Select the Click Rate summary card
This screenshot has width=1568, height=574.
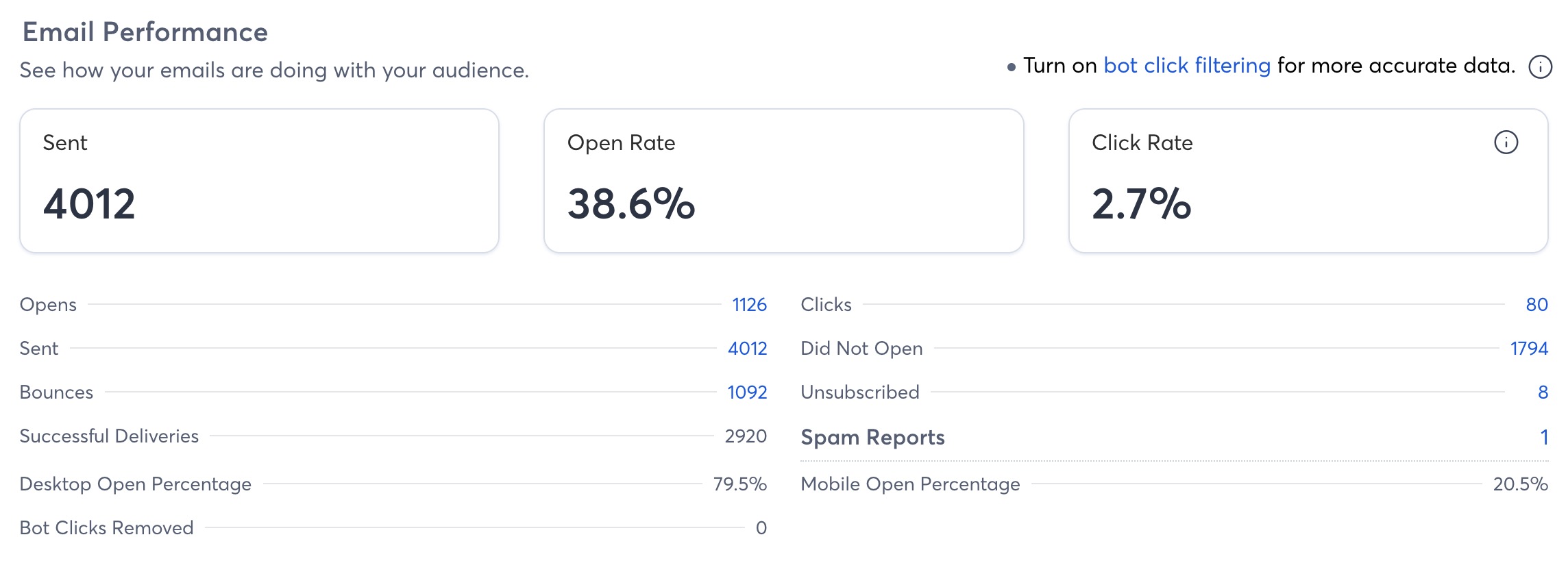point(1308,181)
